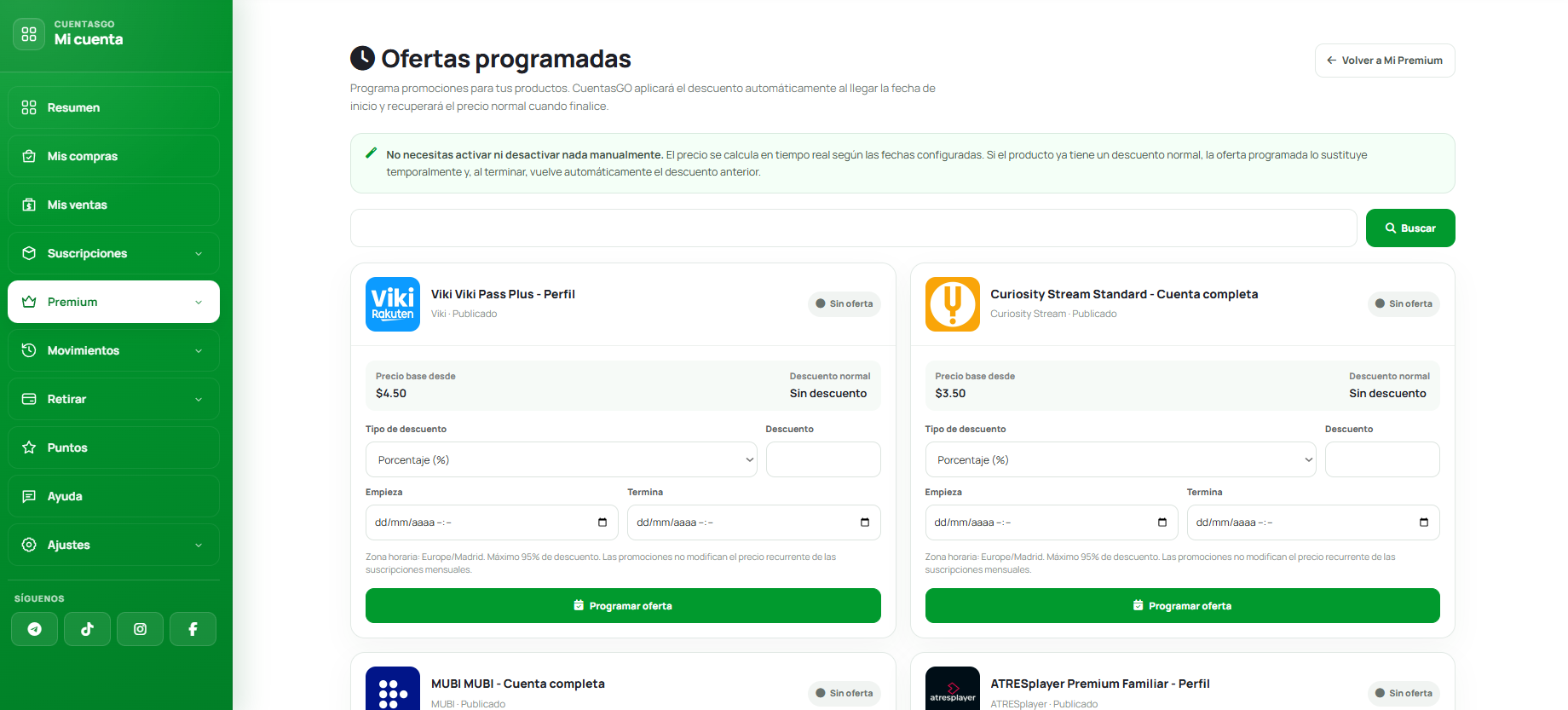Click Programar oferta for Curiosity Stream Standard
The width and height of the screenshot is (1568, 710).
pos(1183,606)
